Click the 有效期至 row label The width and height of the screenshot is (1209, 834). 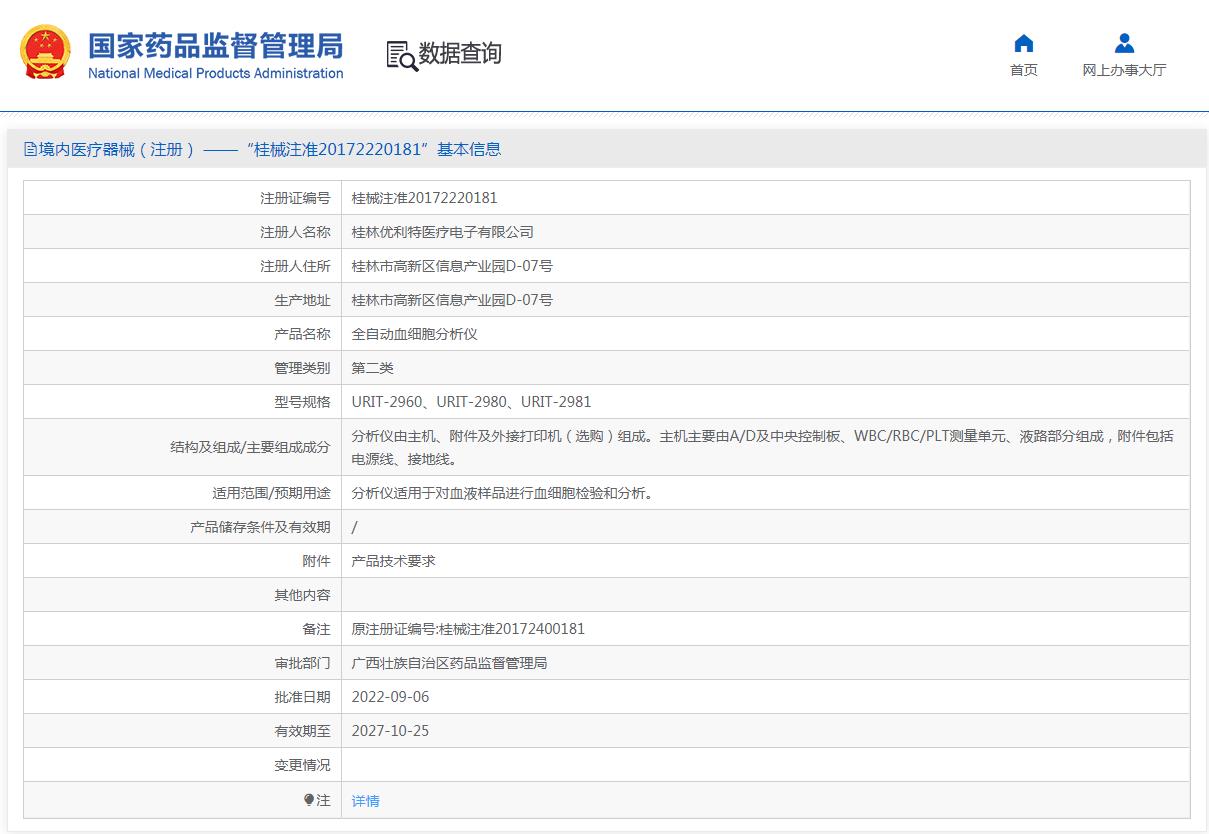point(302,731)
